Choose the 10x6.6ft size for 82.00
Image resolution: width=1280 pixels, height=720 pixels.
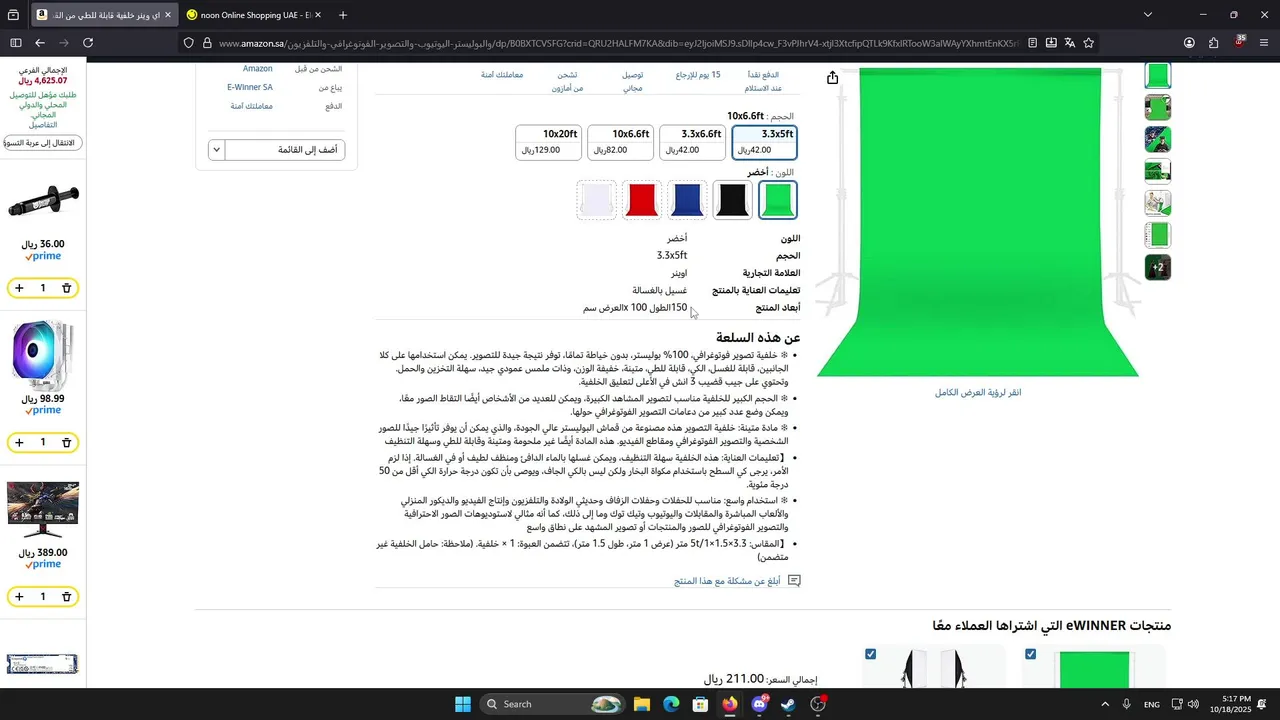click(x=621, y=142)
